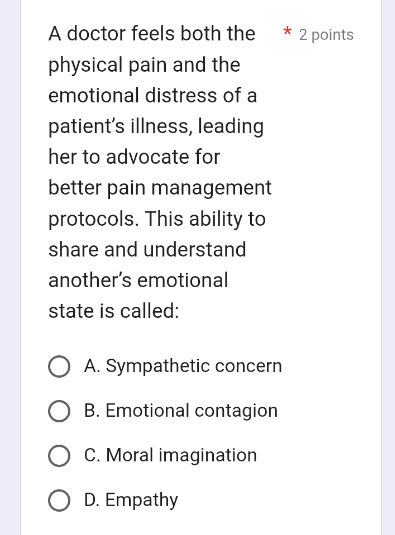Viewport: 395px width, 535px height.
Task: Click the line 'emotional distress of a'
Action: click(x=152, y=95)
